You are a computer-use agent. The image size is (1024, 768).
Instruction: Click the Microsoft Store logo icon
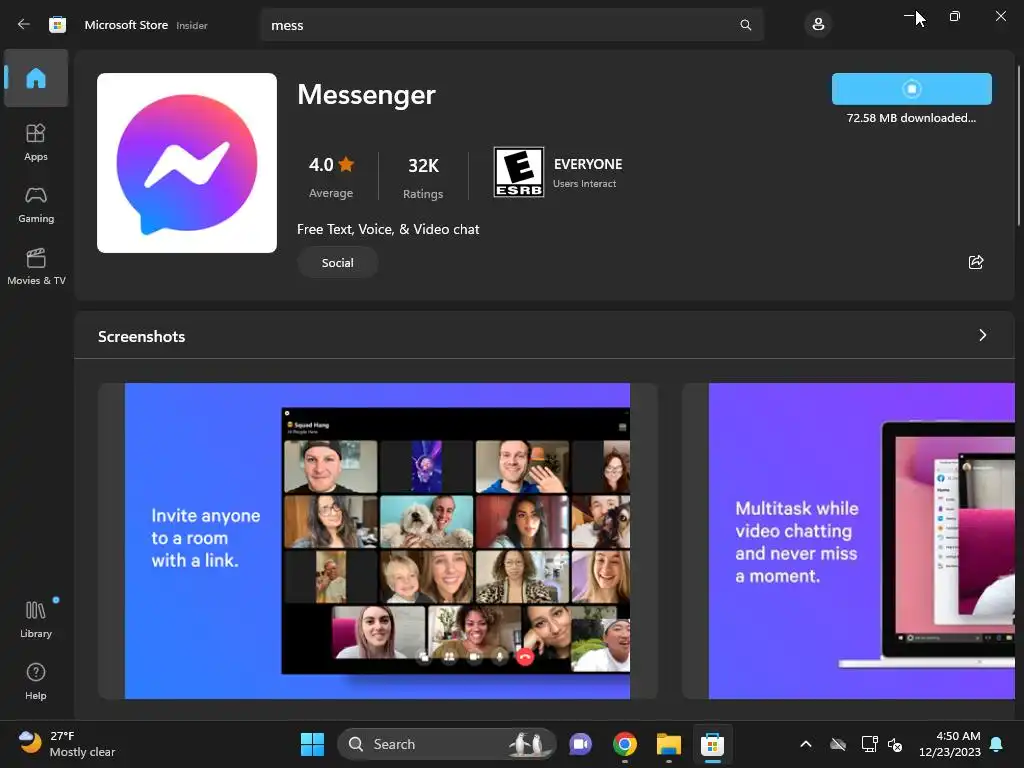point(57,25)
